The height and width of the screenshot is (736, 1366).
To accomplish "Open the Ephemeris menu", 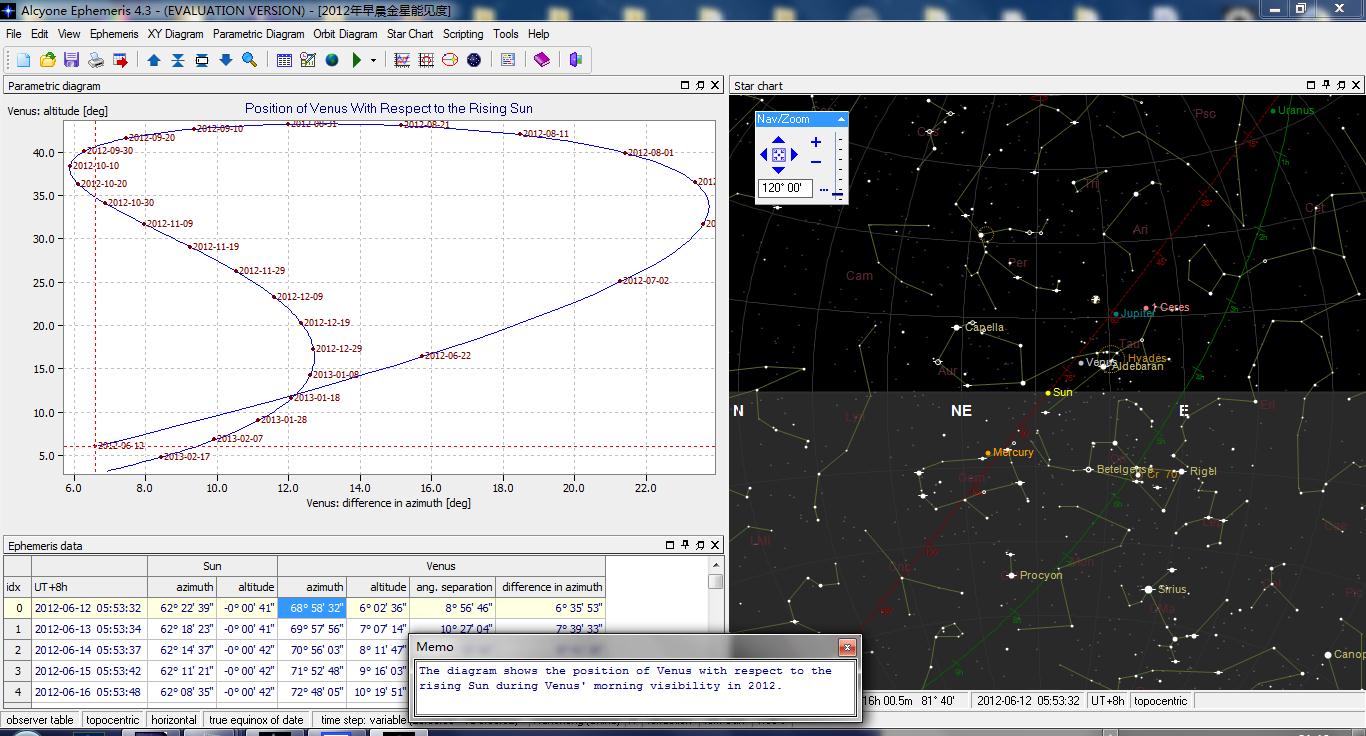I will coord(114,34).
